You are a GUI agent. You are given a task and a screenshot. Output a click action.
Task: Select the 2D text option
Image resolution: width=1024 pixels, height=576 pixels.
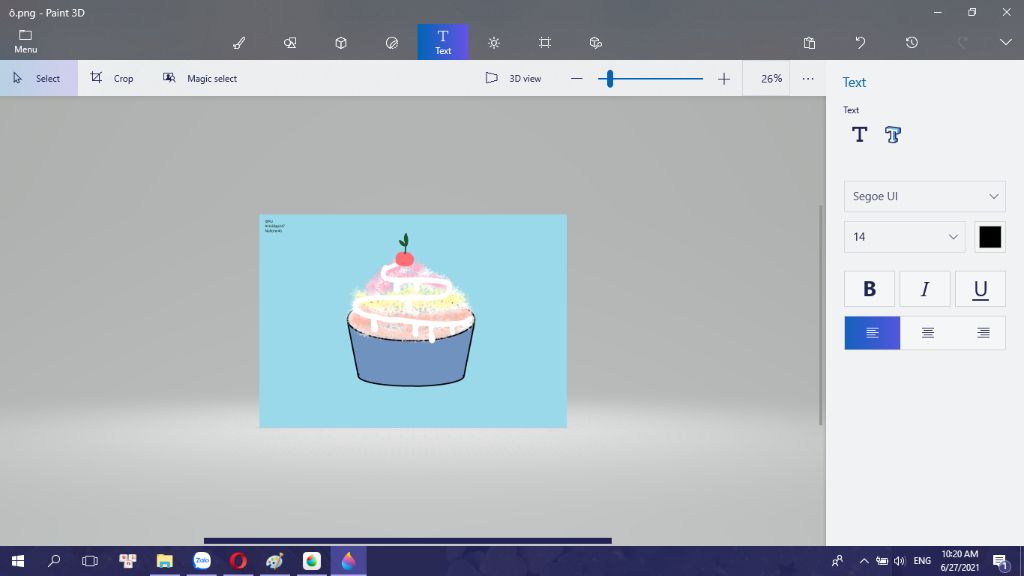click(859, 135)
